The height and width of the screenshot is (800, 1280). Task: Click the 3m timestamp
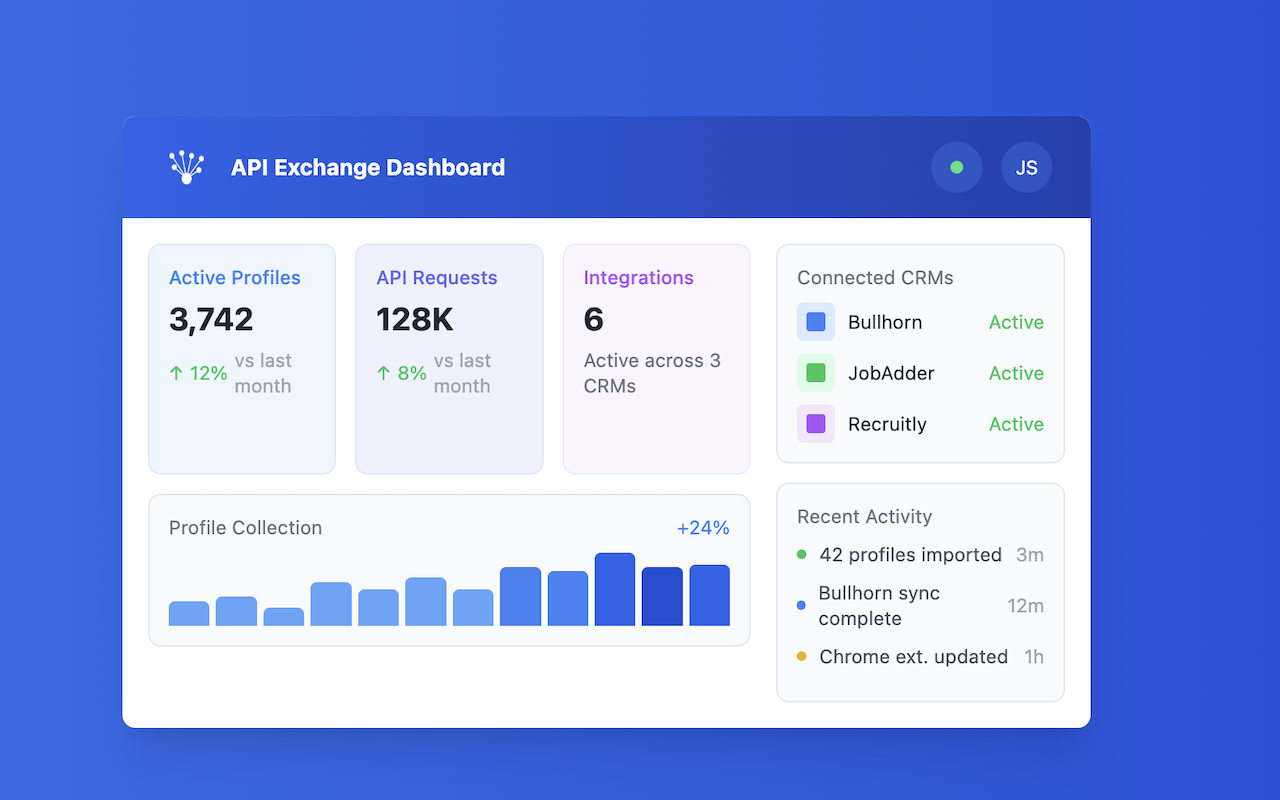point(1030,555)
